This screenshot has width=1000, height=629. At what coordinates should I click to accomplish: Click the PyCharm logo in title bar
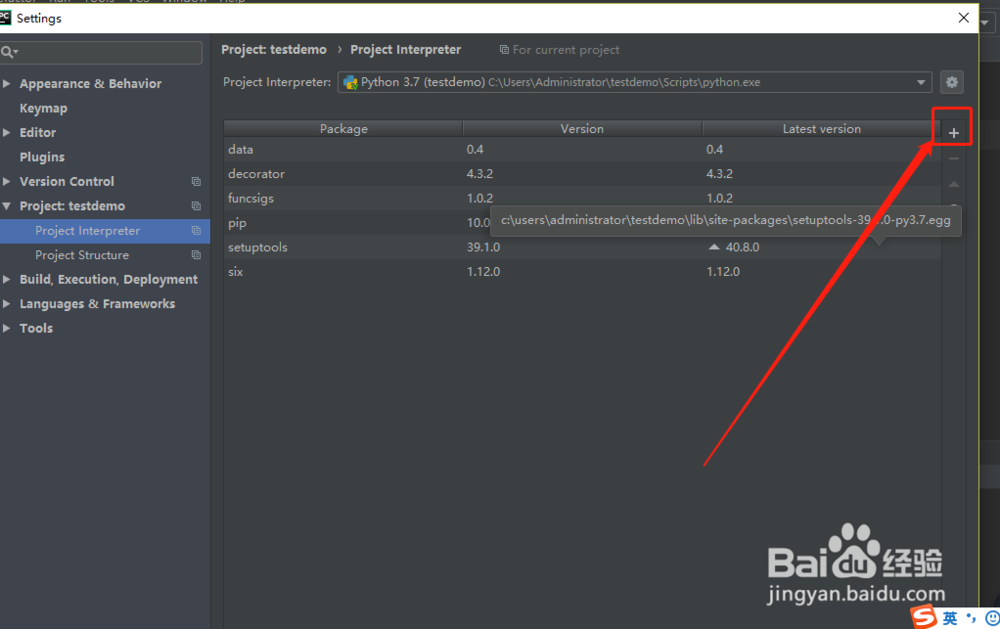coord(5,17)
